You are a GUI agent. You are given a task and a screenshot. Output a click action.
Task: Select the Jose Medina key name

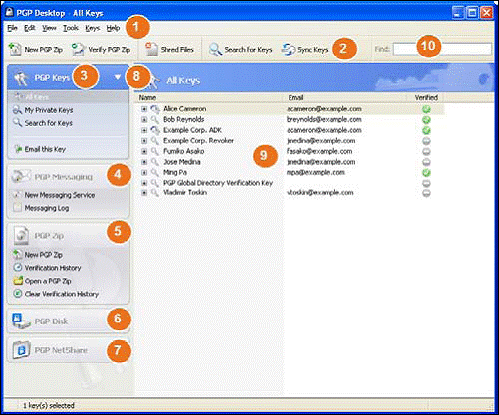tap(182, 162)
